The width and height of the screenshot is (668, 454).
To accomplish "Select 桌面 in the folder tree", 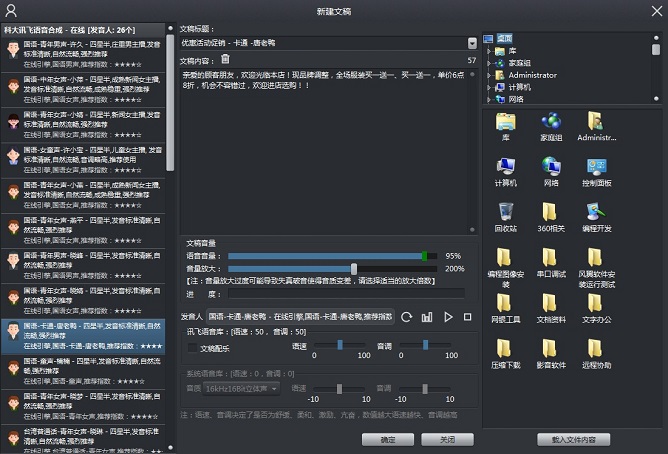I will pyautogui.click(x=504, y=38).
